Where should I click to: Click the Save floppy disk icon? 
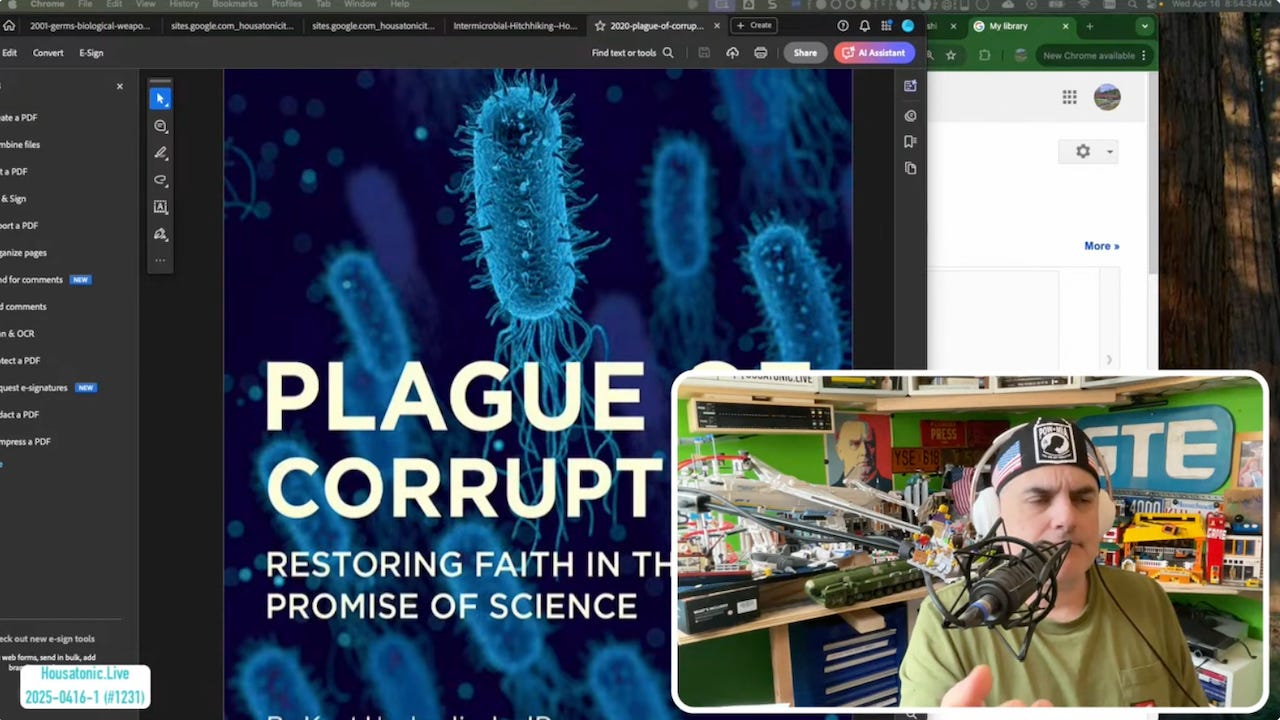704,53
